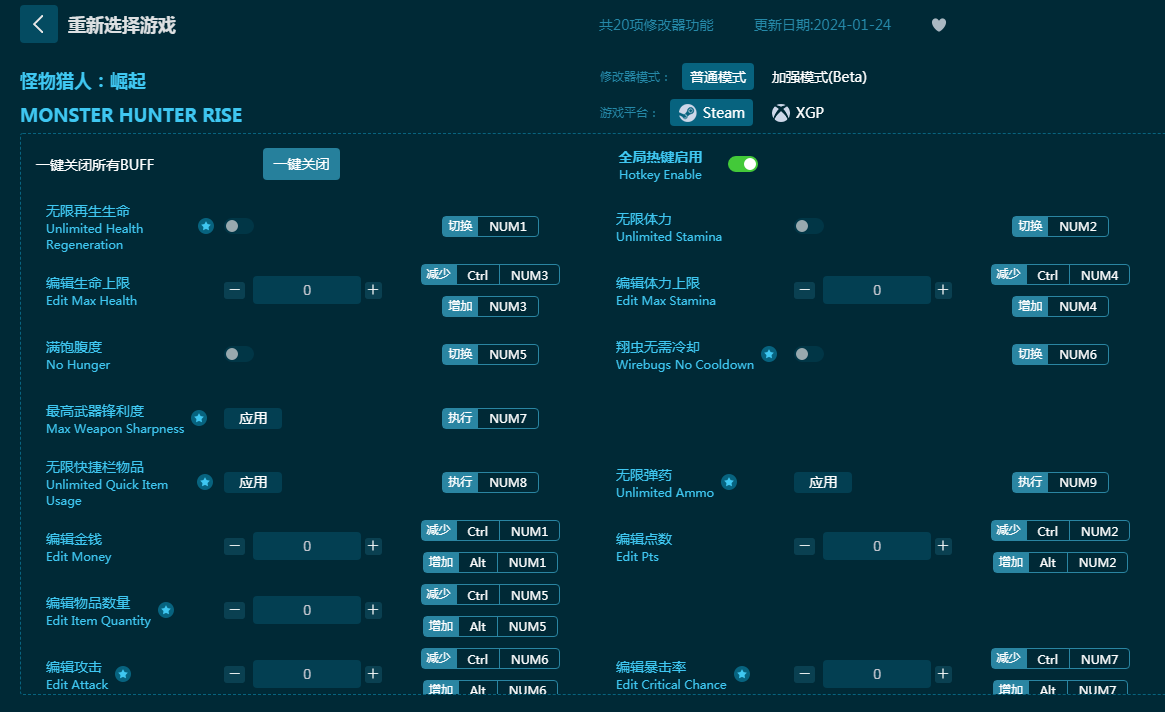Click Edit Critical Chance value field

(x=877, y=674)
